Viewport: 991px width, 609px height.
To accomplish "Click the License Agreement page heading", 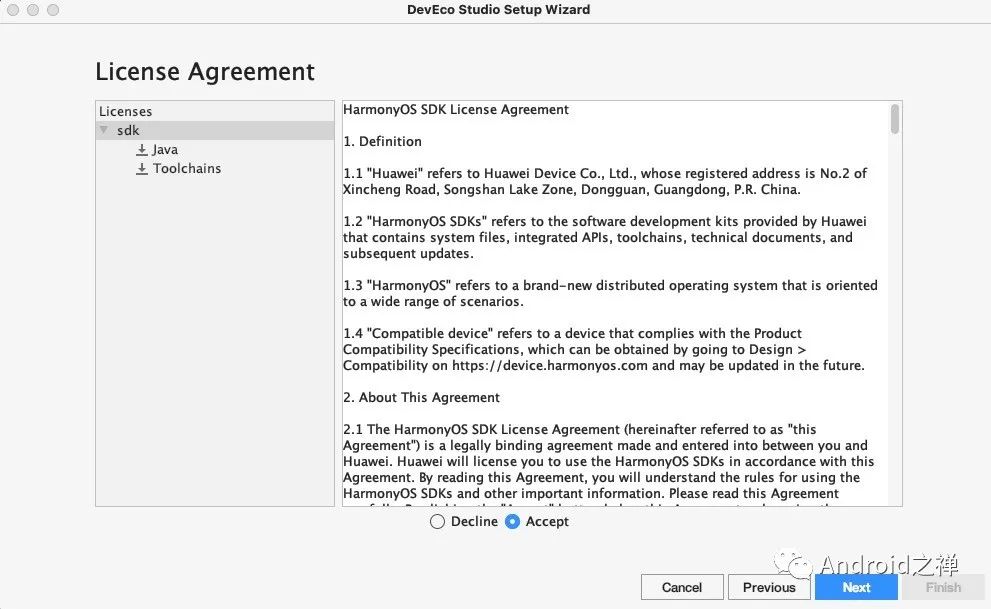I will click(205, 71).
